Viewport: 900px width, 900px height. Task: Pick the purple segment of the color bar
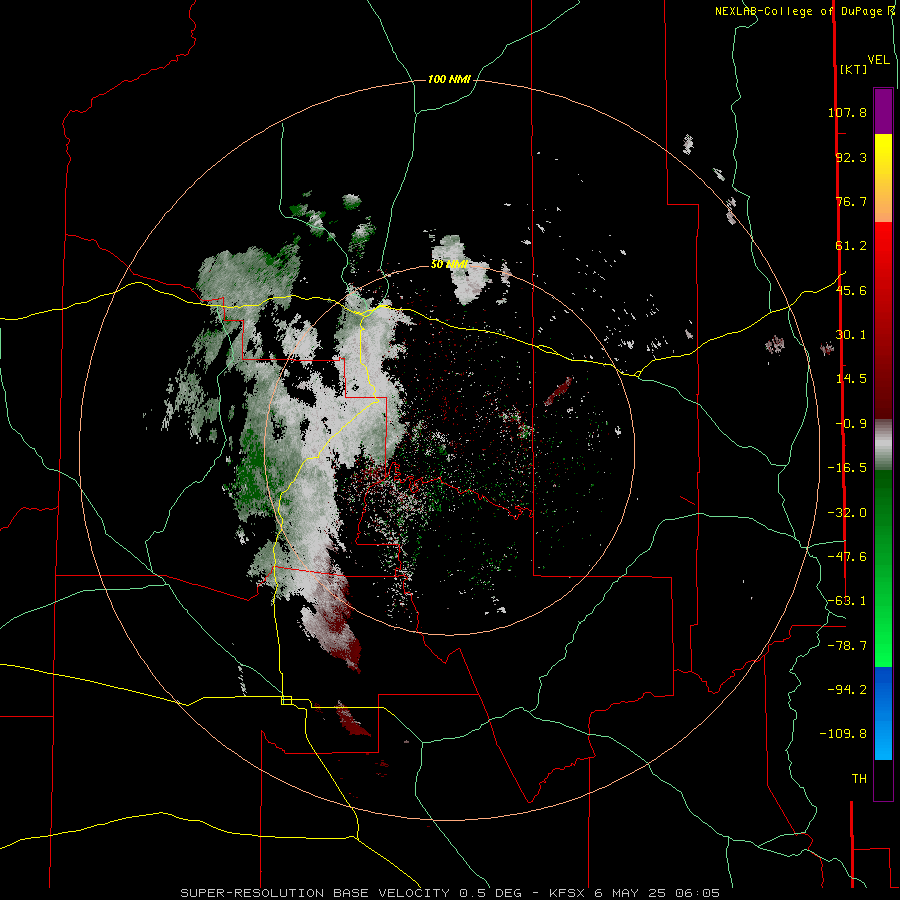[883, 111]
